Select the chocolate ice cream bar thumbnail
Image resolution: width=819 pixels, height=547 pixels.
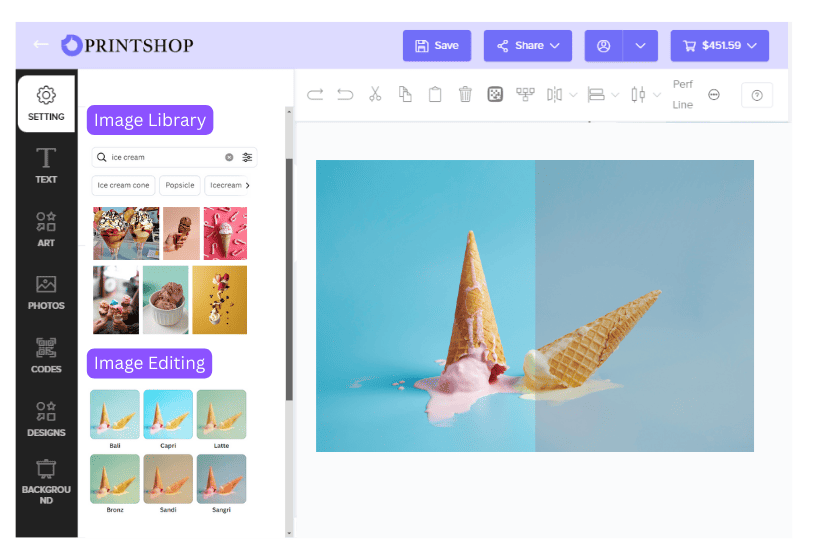coord(181,233)
